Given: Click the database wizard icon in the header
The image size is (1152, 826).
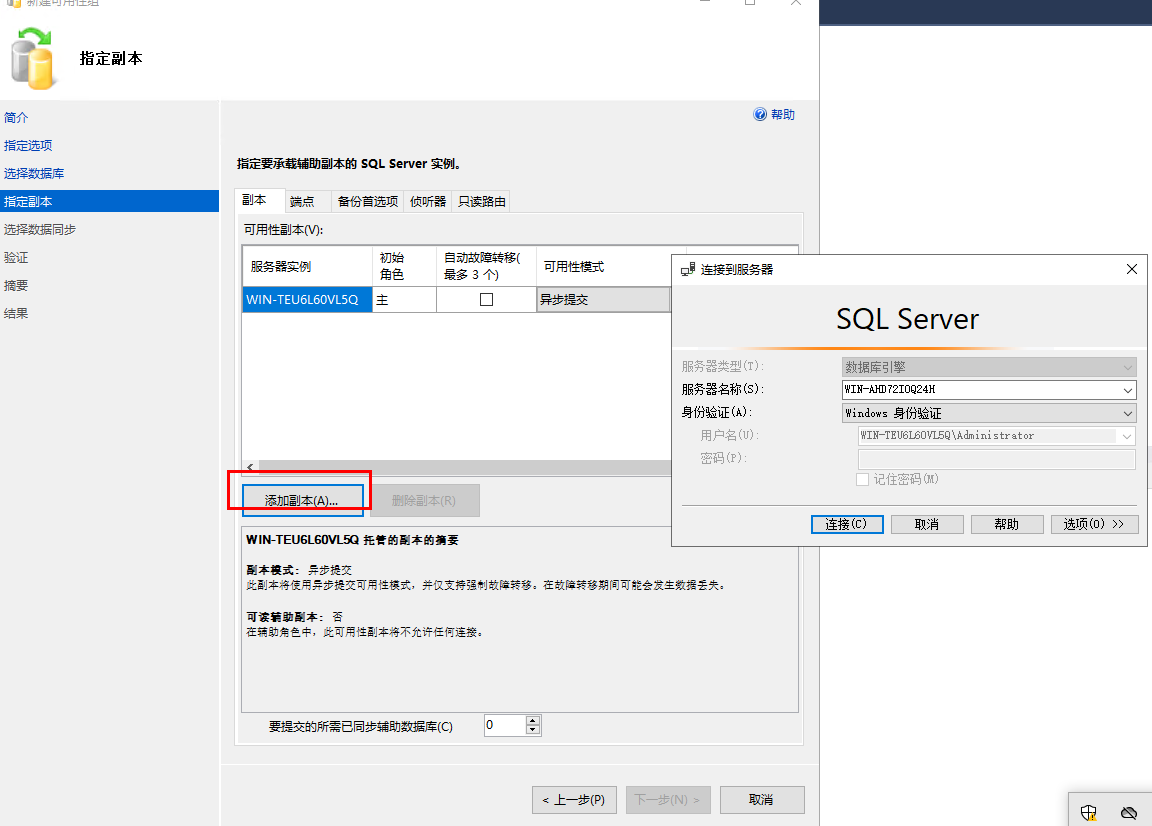Looking at the screenshot, I should (x=33, y=59).
